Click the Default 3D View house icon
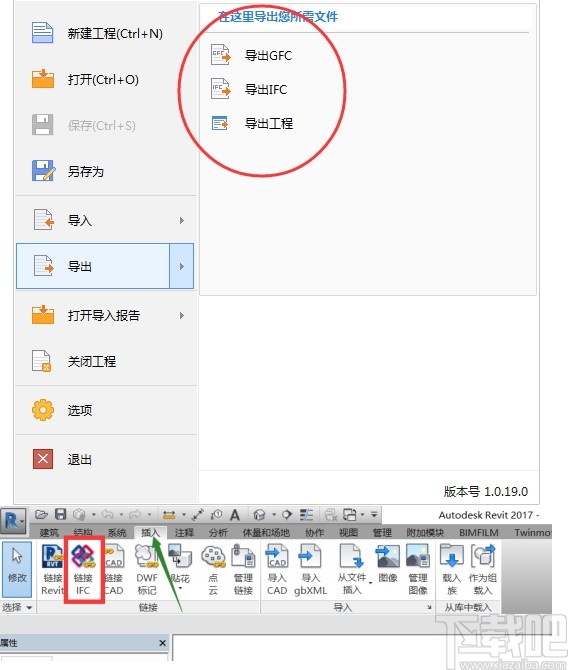This screenshot has width=570, height=670. pos(259,515)
